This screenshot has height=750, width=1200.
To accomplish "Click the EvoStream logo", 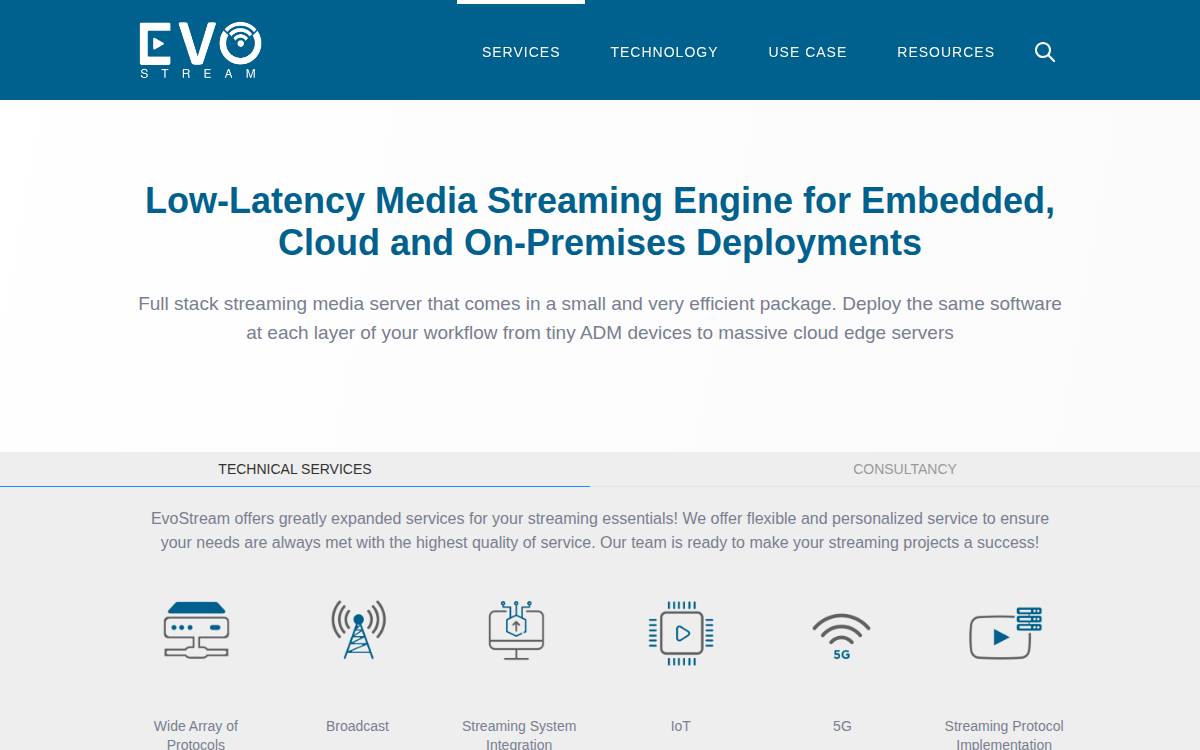I will point(200,50).
